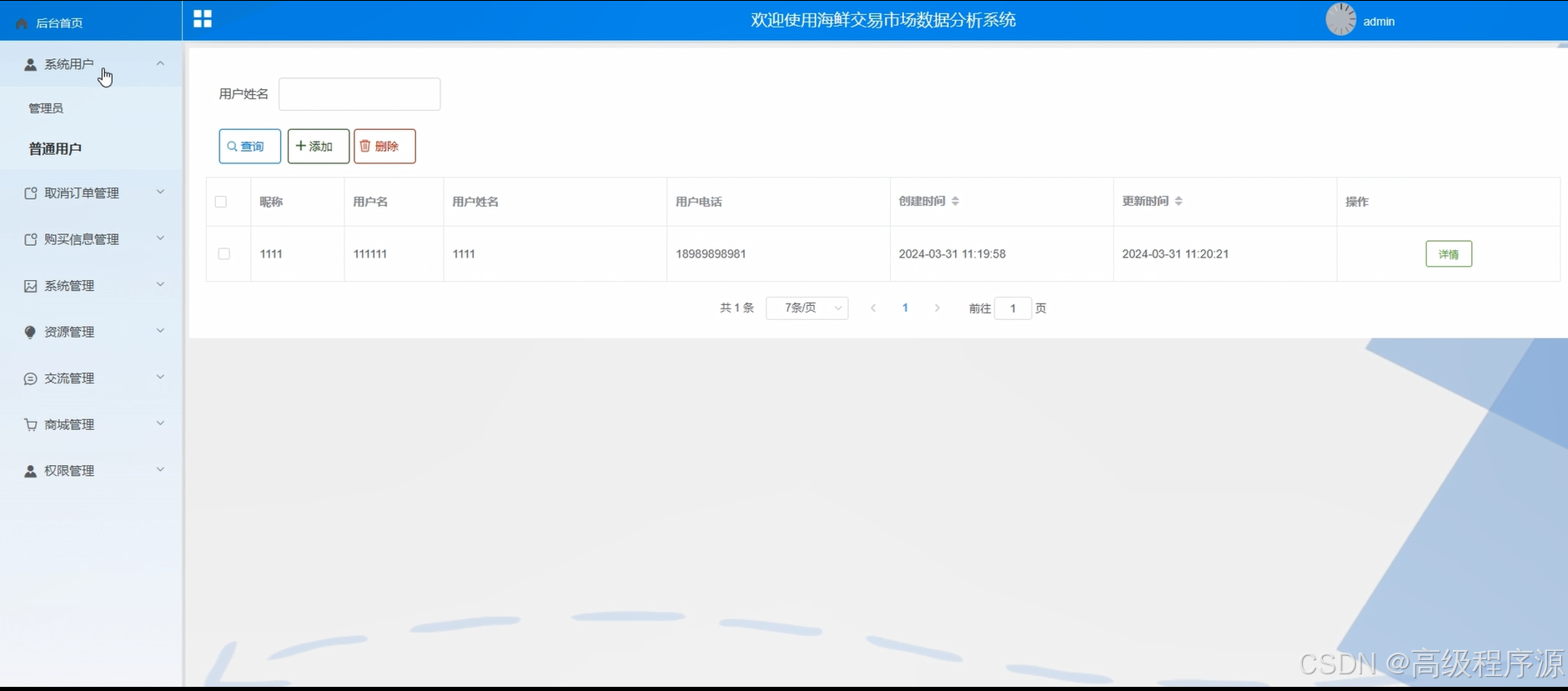
Task: Tick the checkbox for row 1111
Action: (x=224, y=253)
